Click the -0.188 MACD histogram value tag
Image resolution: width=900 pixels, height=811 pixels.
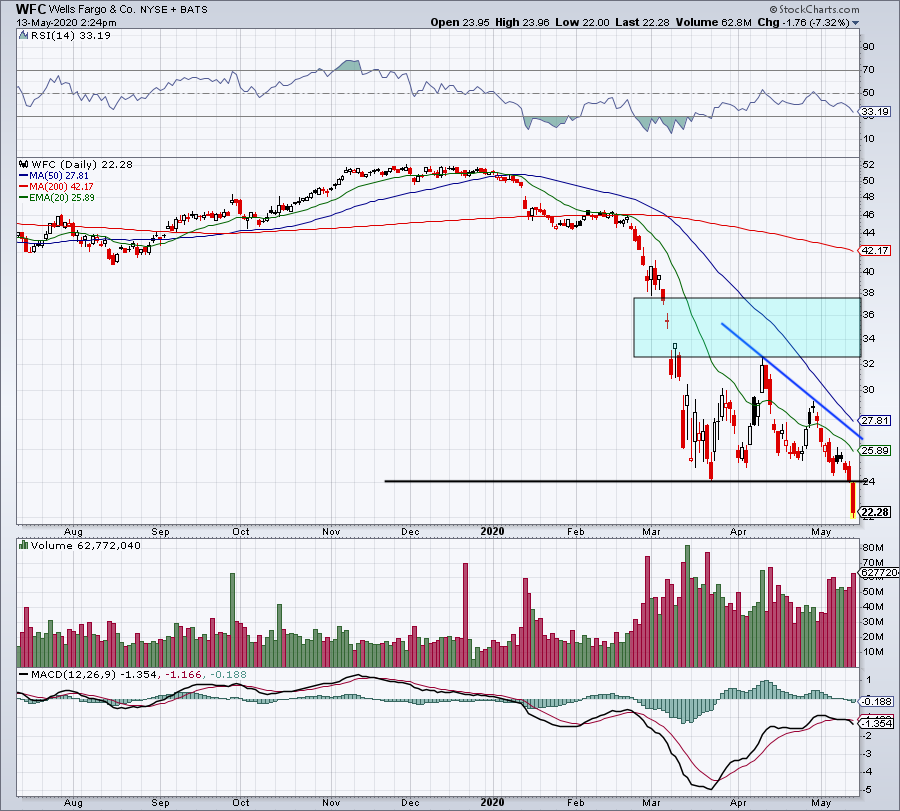pos(876,701)
